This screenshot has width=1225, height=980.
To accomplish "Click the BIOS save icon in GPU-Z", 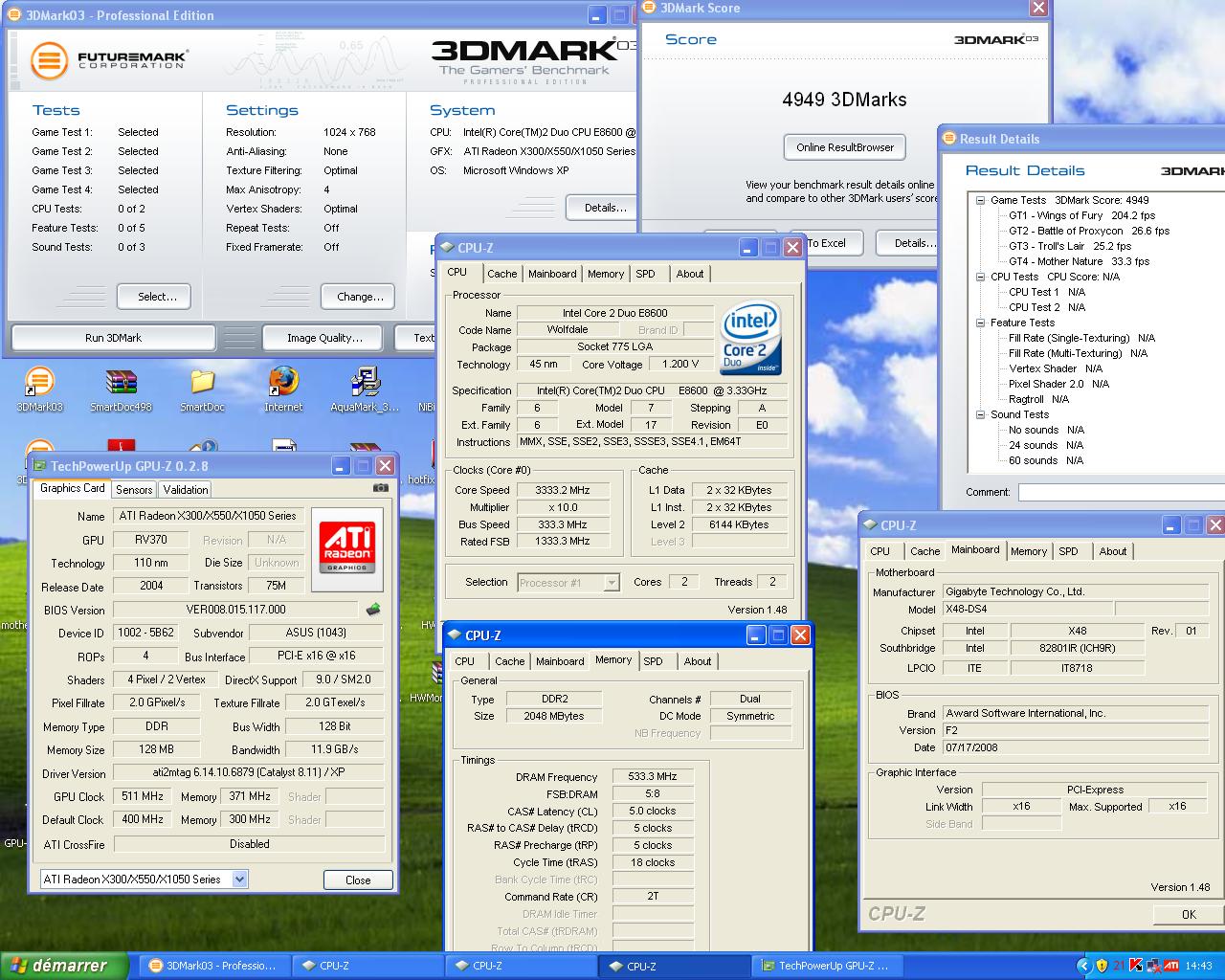I will tap(373, 609).
